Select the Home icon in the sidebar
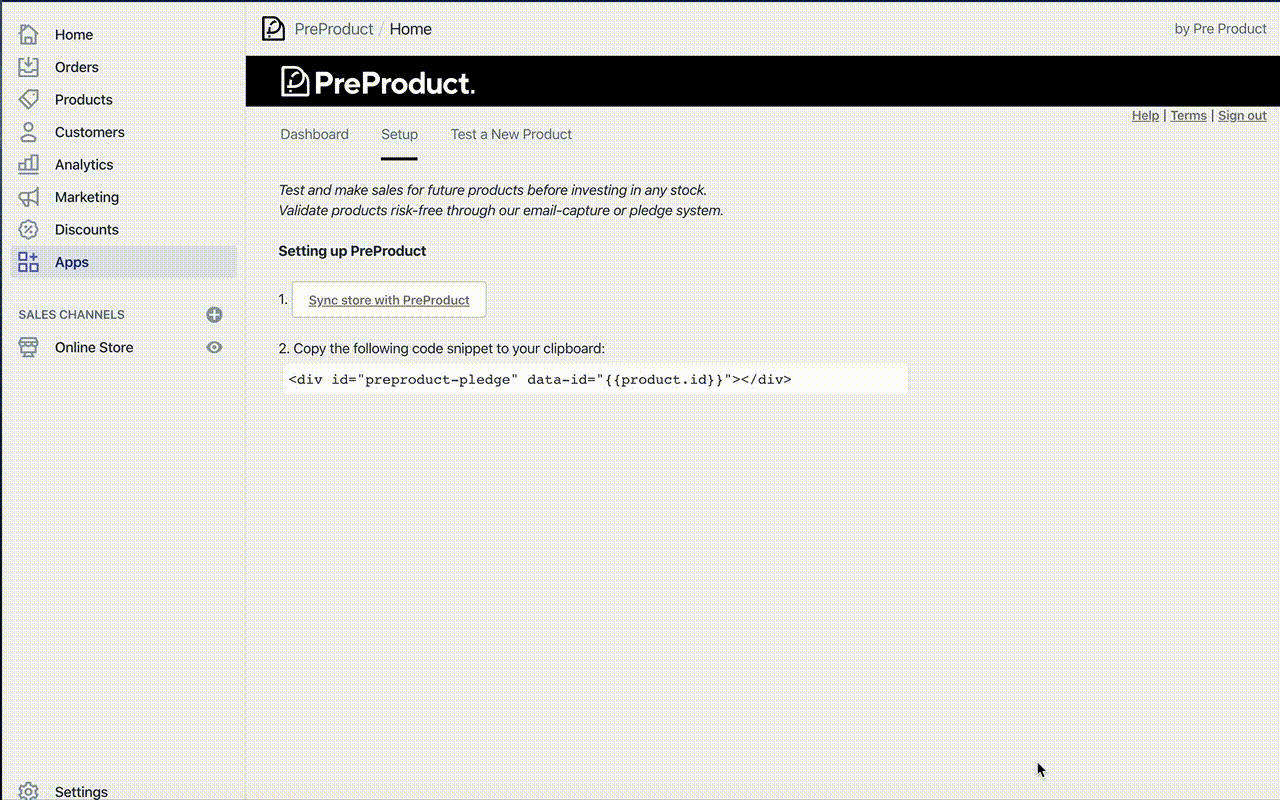 pyautogui.click(x=28, y=34)
